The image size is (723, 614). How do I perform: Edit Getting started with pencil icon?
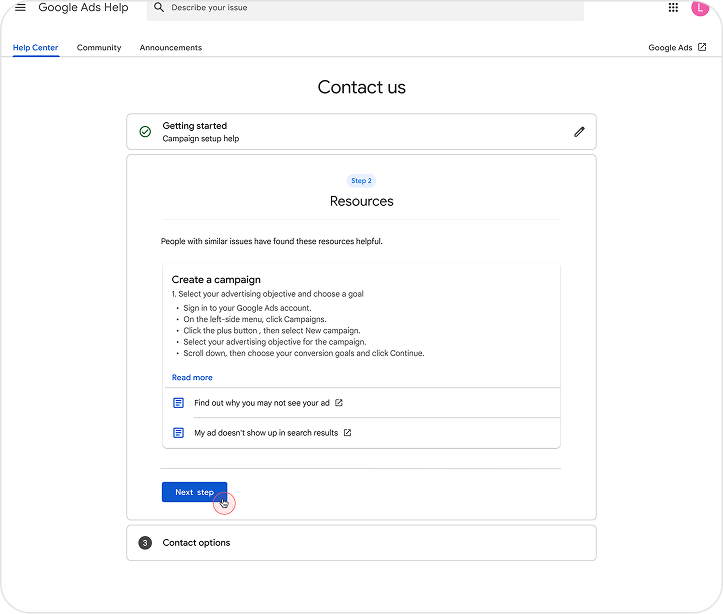579,132
